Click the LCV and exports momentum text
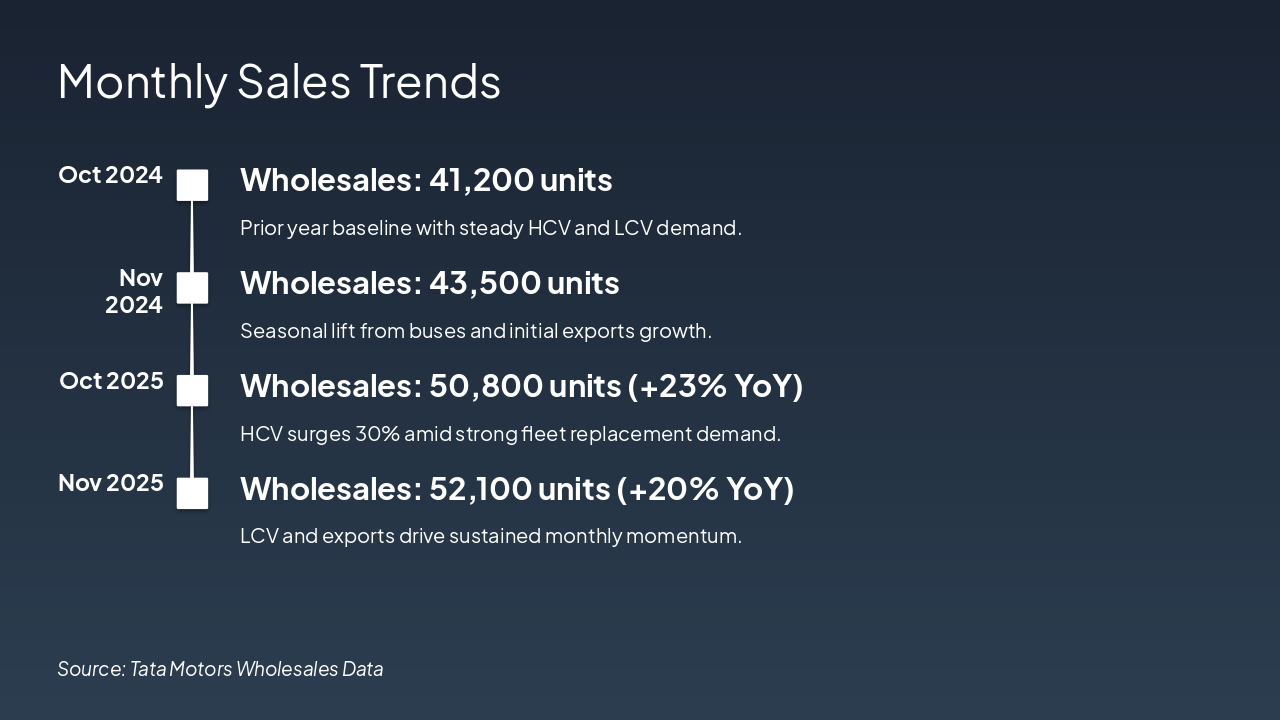This screenshot has width=1280, height=720. point(490,536)
